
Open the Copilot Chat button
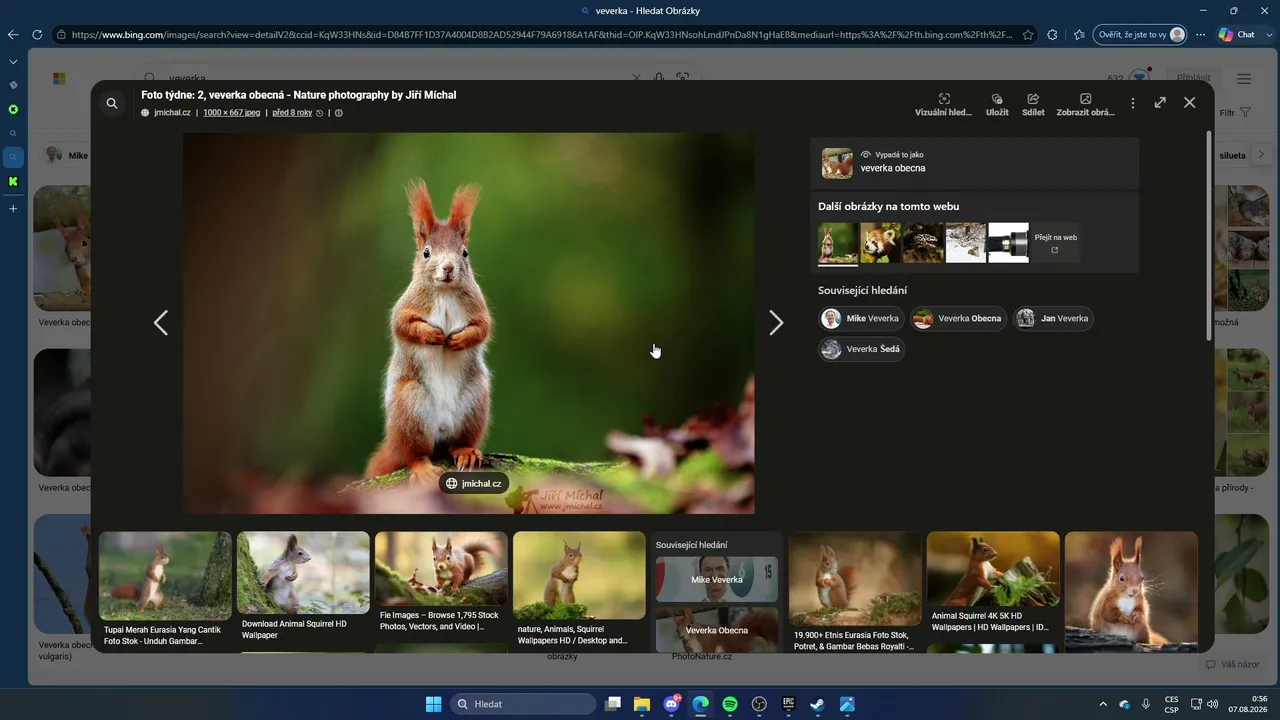click(x=1237, y=34)
